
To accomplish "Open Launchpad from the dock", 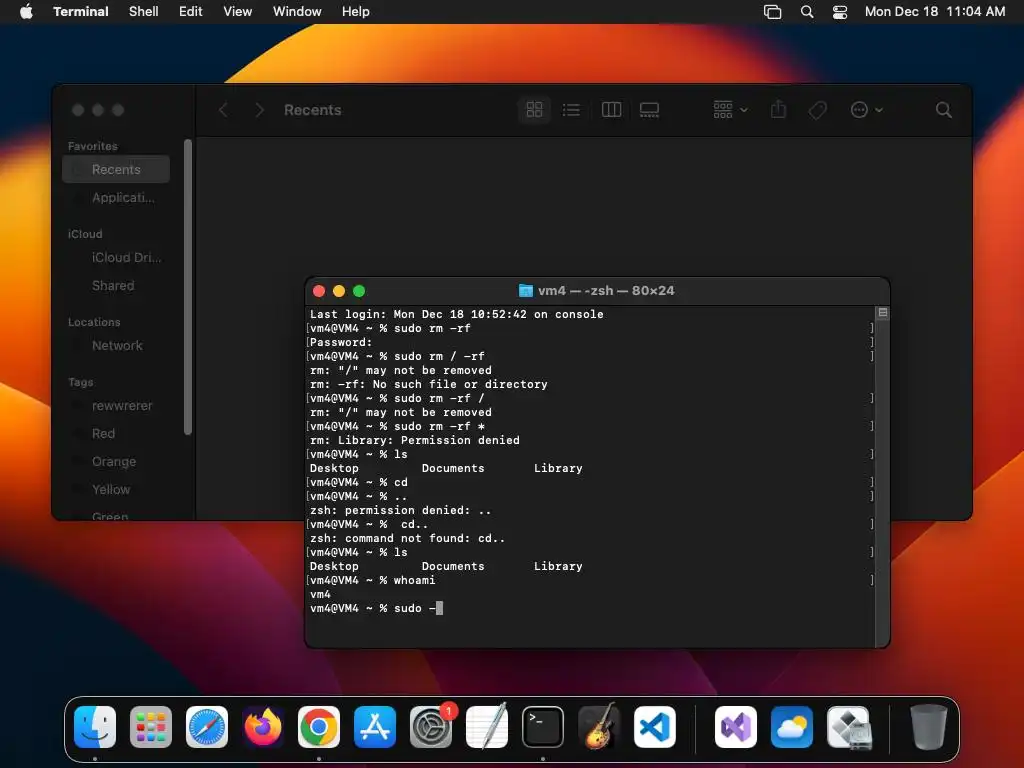I will (x=151, y=727).
